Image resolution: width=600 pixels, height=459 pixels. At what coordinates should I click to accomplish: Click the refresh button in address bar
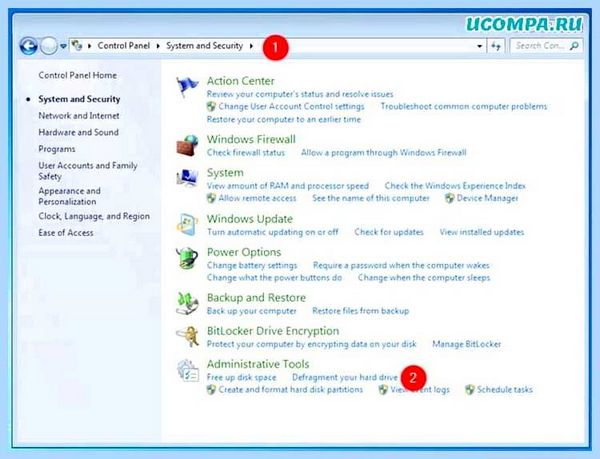point(496,46)
